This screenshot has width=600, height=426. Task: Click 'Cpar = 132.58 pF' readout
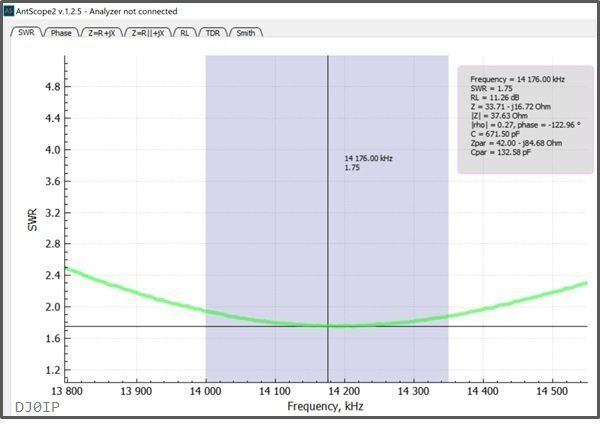pyautogui.click(x=501, y=152)
